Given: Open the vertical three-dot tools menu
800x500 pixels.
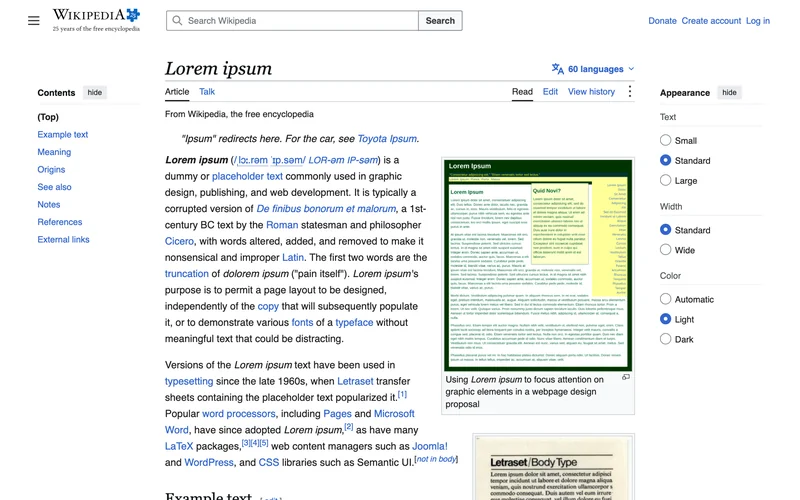Looking at the screenshot, I should tap(630, 91).
